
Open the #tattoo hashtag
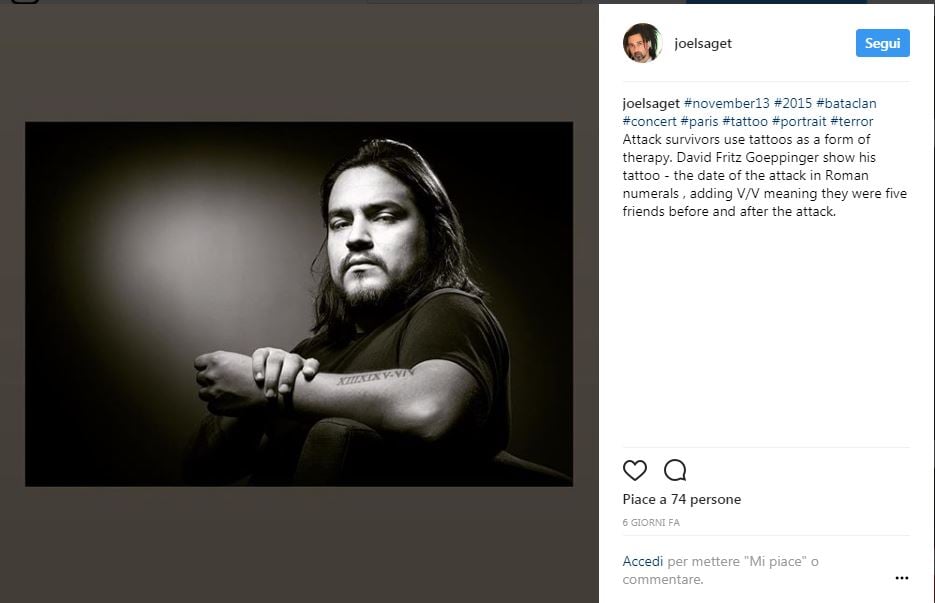[x=744, y=122]
